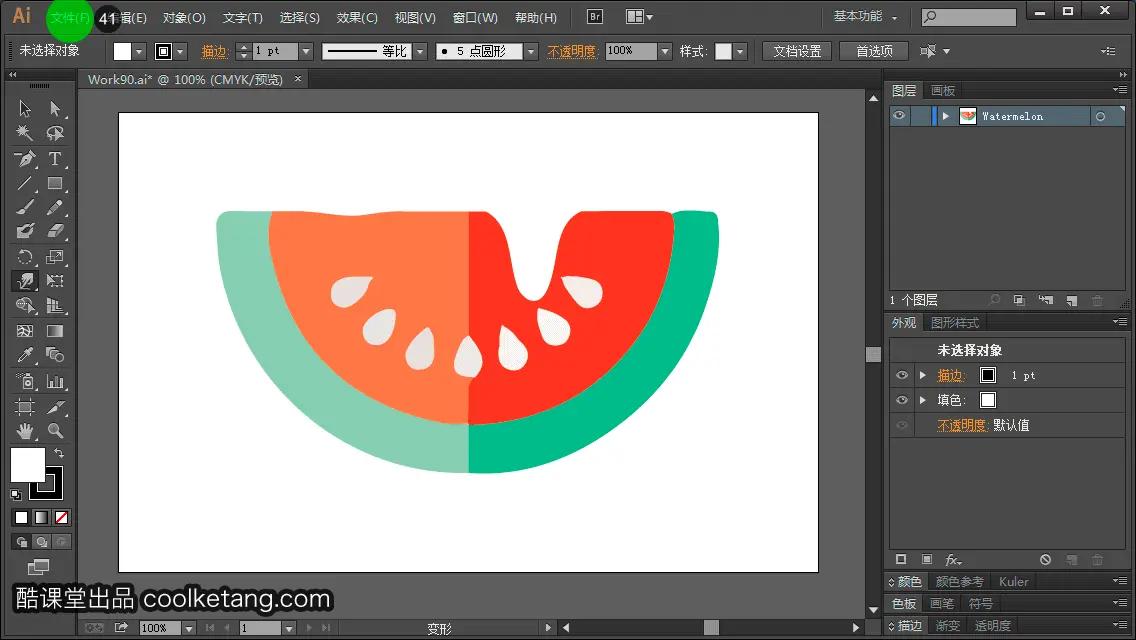The width and height of the screenshot is (1136, 640).
Task: Click 文档设置 document setup button
Action: click(797, 51)
